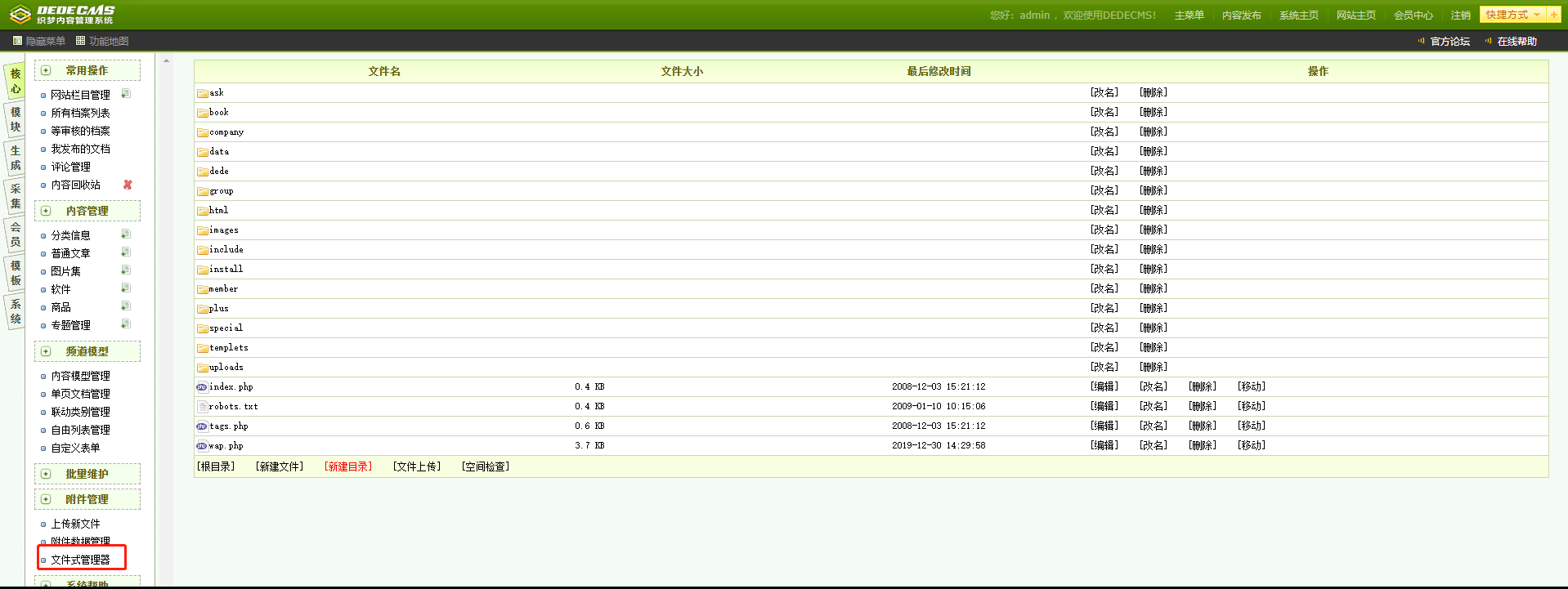Open the images folder icon

point(203,230)
